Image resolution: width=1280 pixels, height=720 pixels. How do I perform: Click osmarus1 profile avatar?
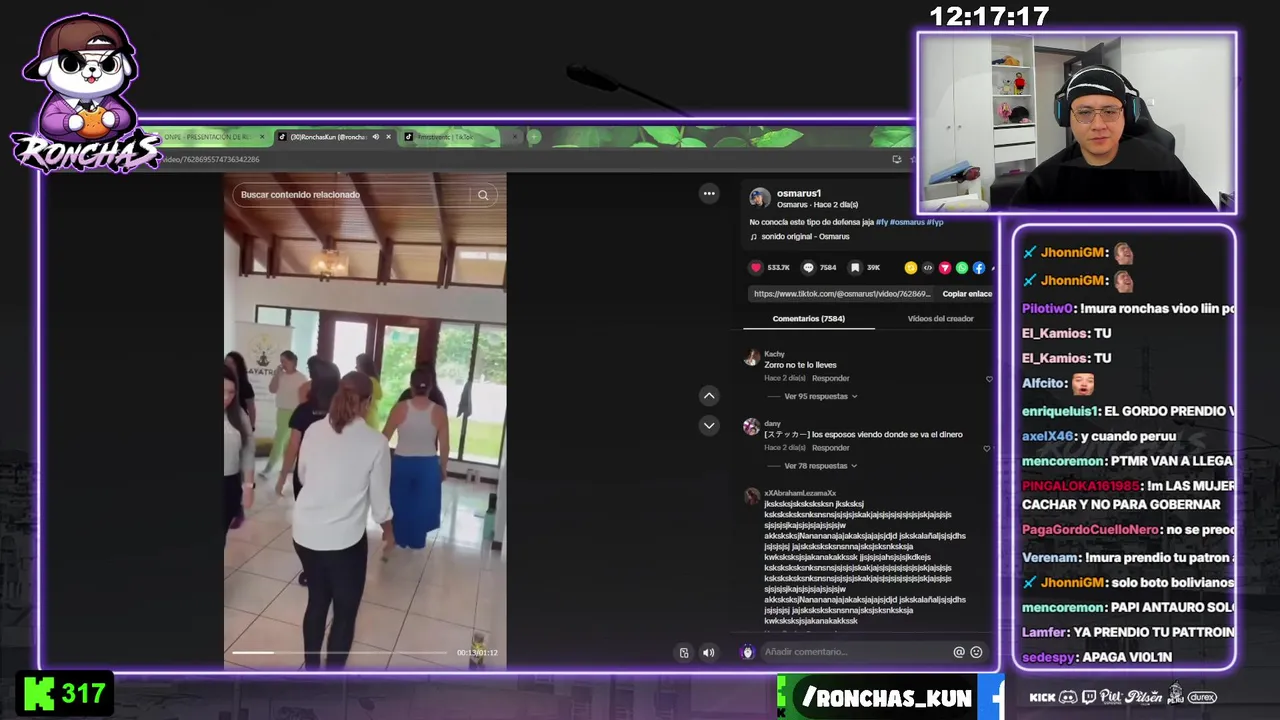(x=760, y=198)
